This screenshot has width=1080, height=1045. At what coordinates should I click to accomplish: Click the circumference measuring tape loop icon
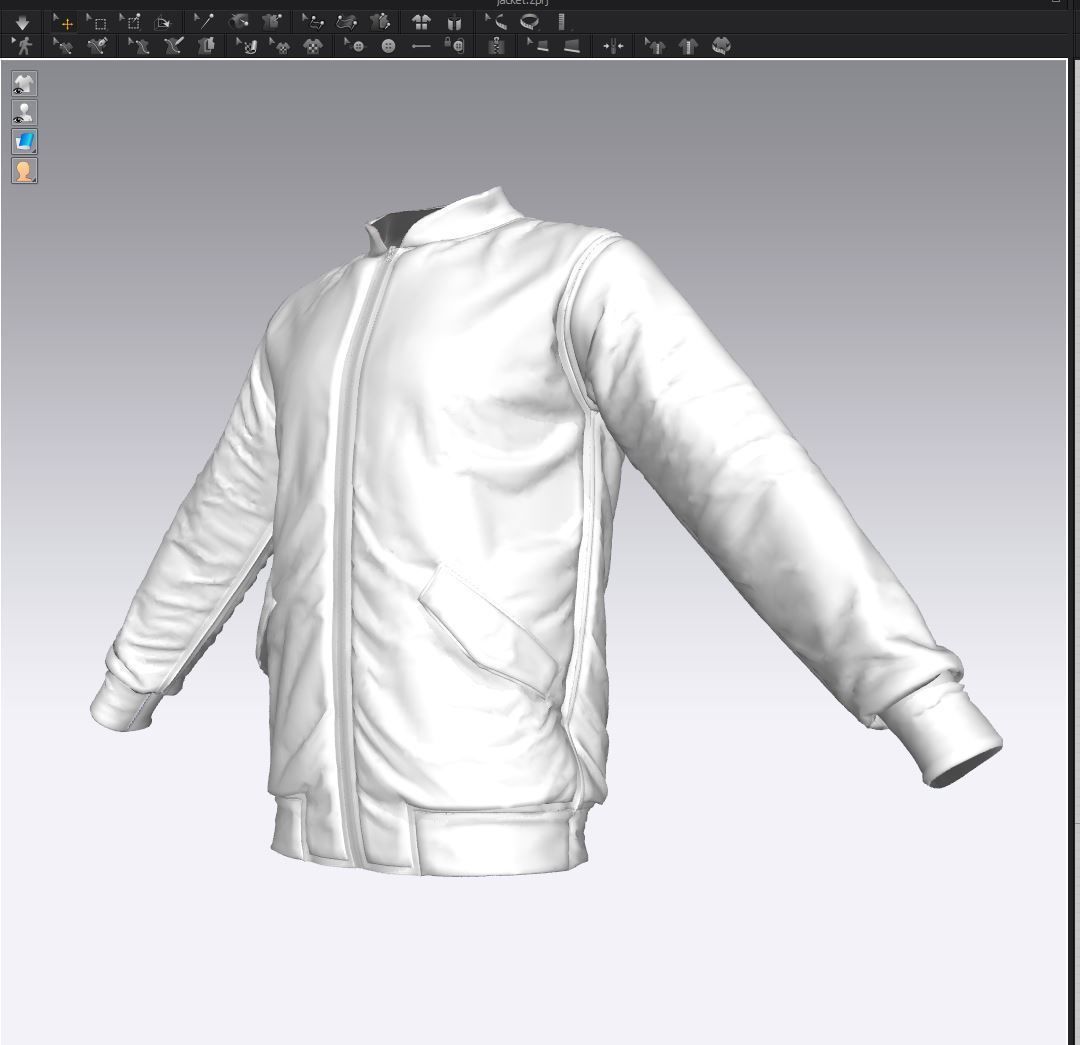click(530, 23)
